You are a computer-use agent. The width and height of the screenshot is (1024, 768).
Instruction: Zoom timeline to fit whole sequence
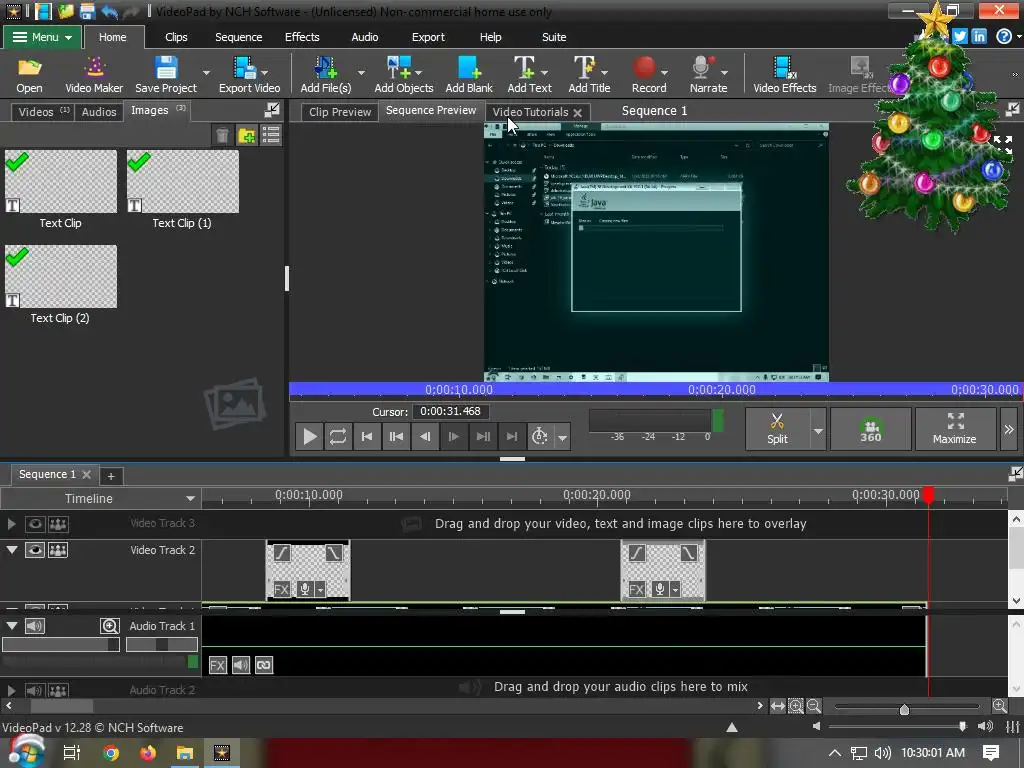(778, 706)
